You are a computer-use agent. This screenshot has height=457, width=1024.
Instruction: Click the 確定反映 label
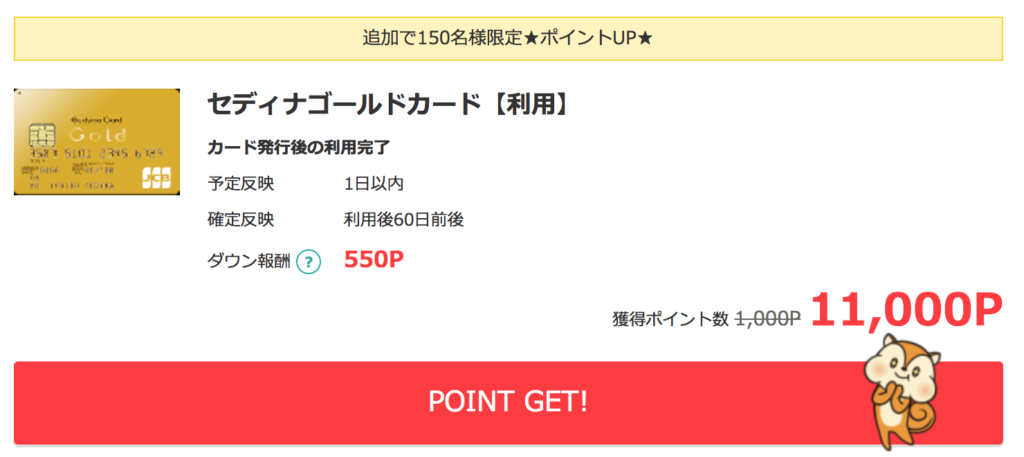[241, 219]
